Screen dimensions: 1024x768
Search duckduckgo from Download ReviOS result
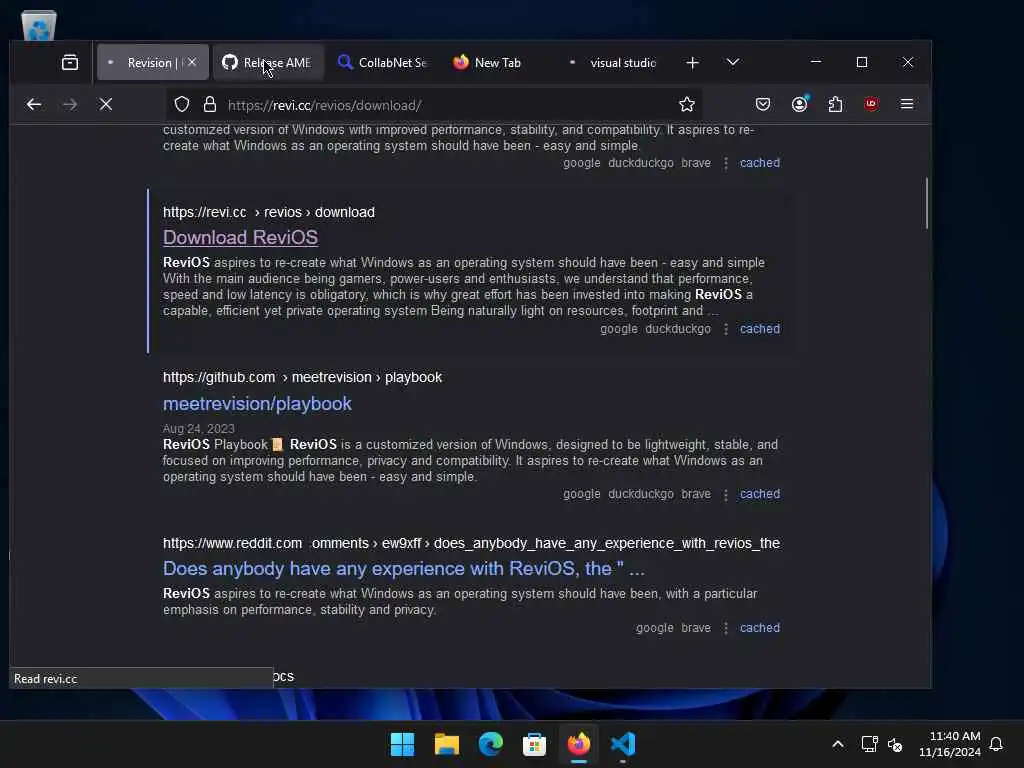(678, 329)
